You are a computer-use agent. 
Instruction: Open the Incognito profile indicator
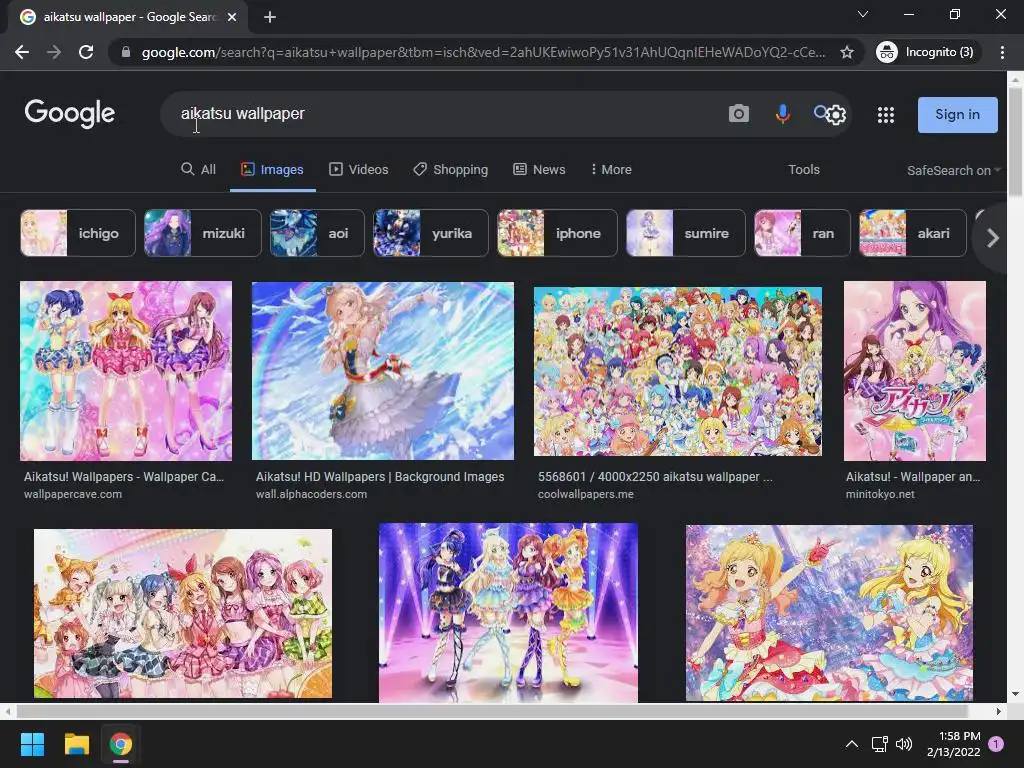tap(927, 52)
